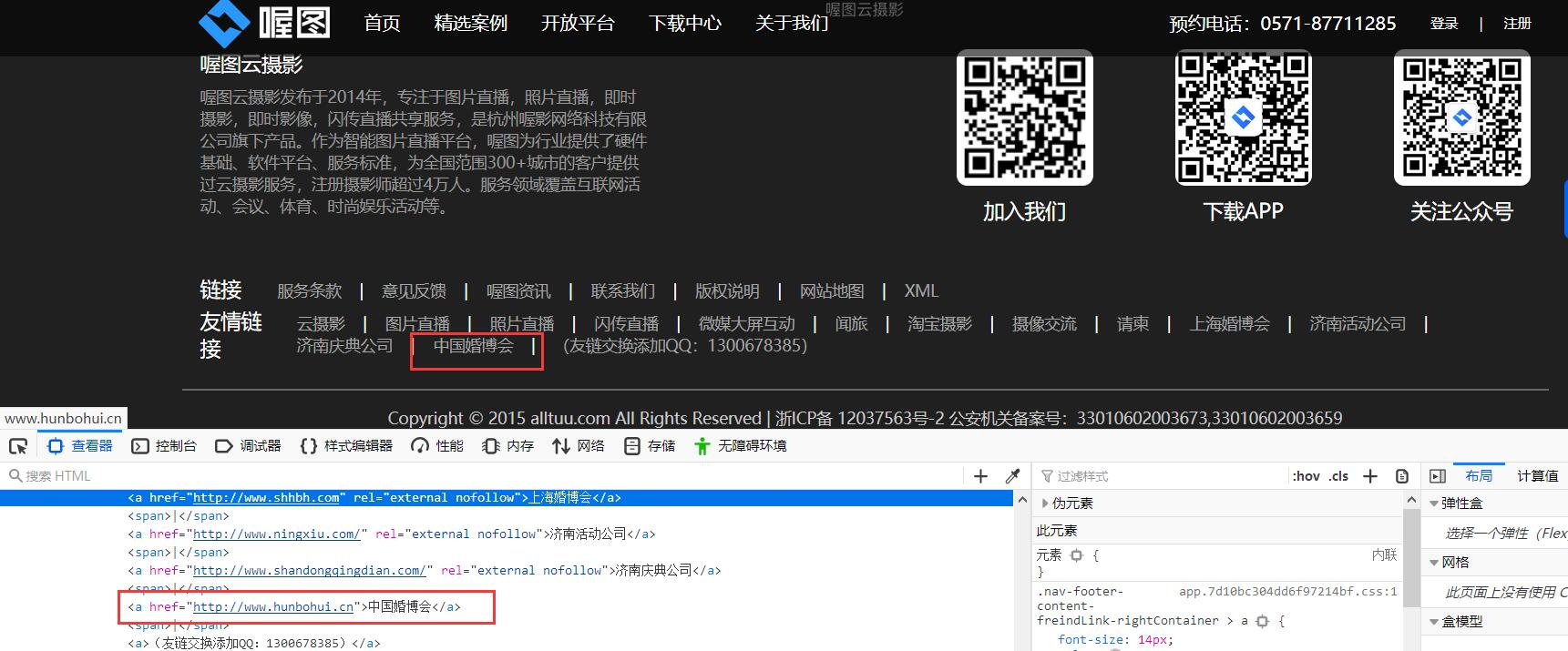Click the 首页 nav item
The height and width of the screenshot is (651, 1568).
383,24
